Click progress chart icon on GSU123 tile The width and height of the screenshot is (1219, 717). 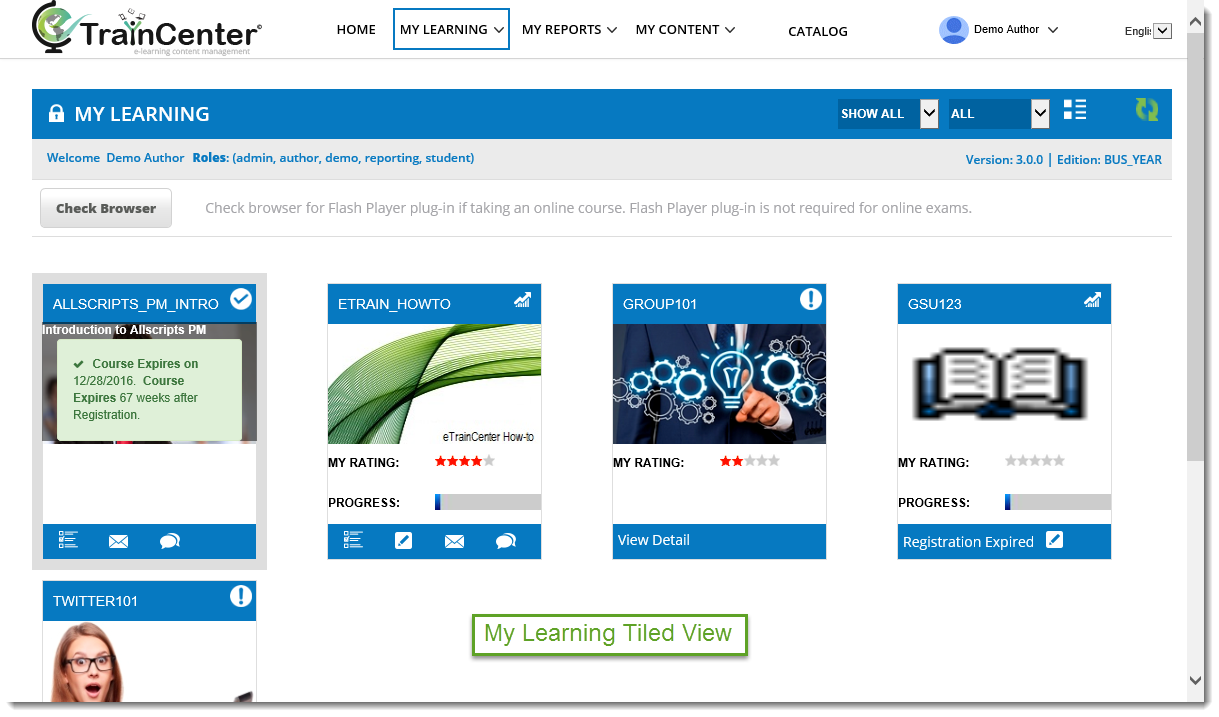(1092, 300)
